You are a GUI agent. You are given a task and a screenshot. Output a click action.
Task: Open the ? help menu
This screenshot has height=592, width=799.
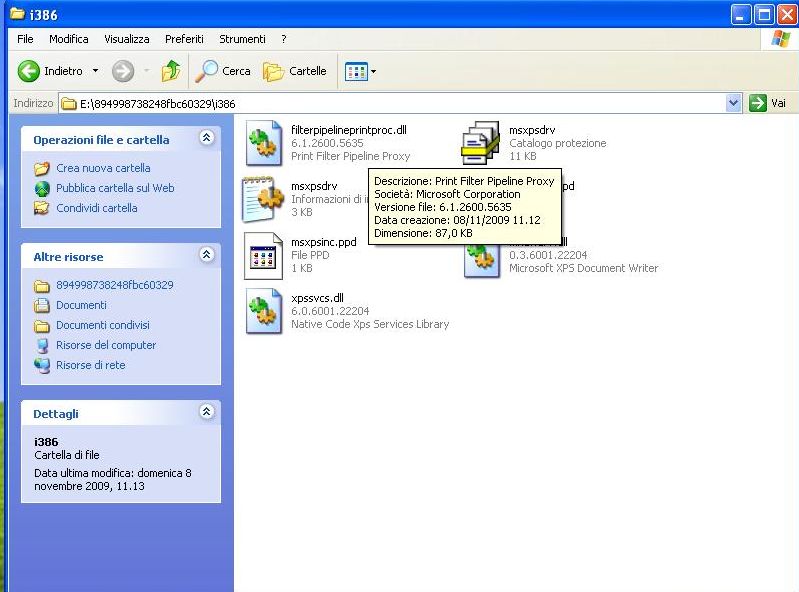click(284, 39)
